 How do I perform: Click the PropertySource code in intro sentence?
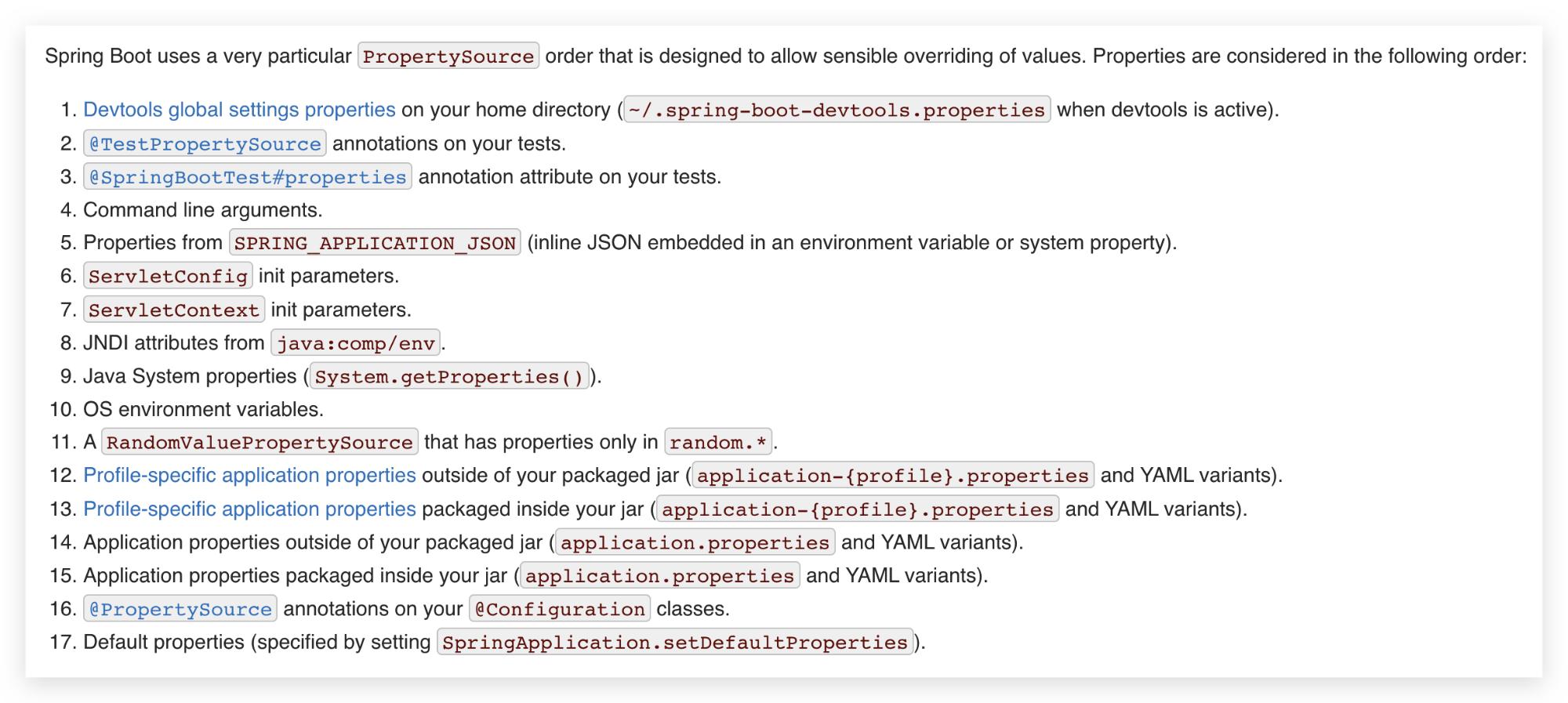point(448,56)
